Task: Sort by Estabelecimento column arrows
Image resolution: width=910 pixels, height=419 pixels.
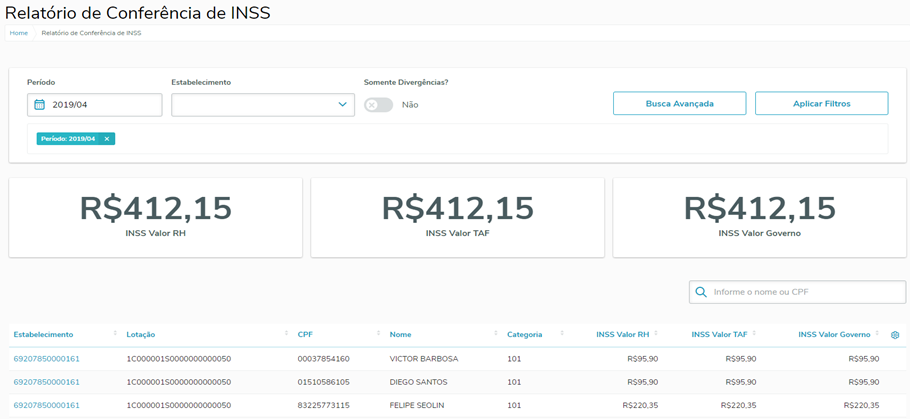Action: pyautogui.click(x=115, y=334)
